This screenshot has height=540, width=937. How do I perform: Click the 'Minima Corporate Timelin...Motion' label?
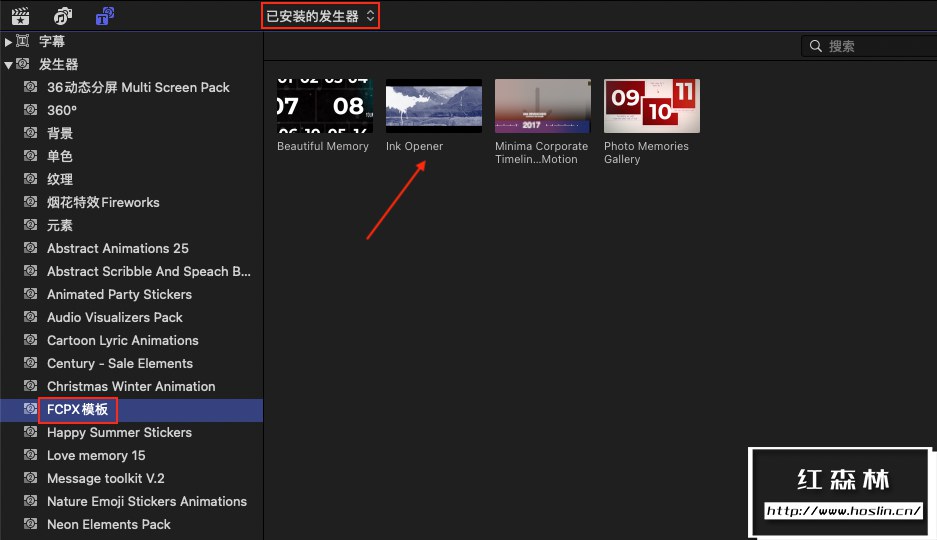pos(541,153)
